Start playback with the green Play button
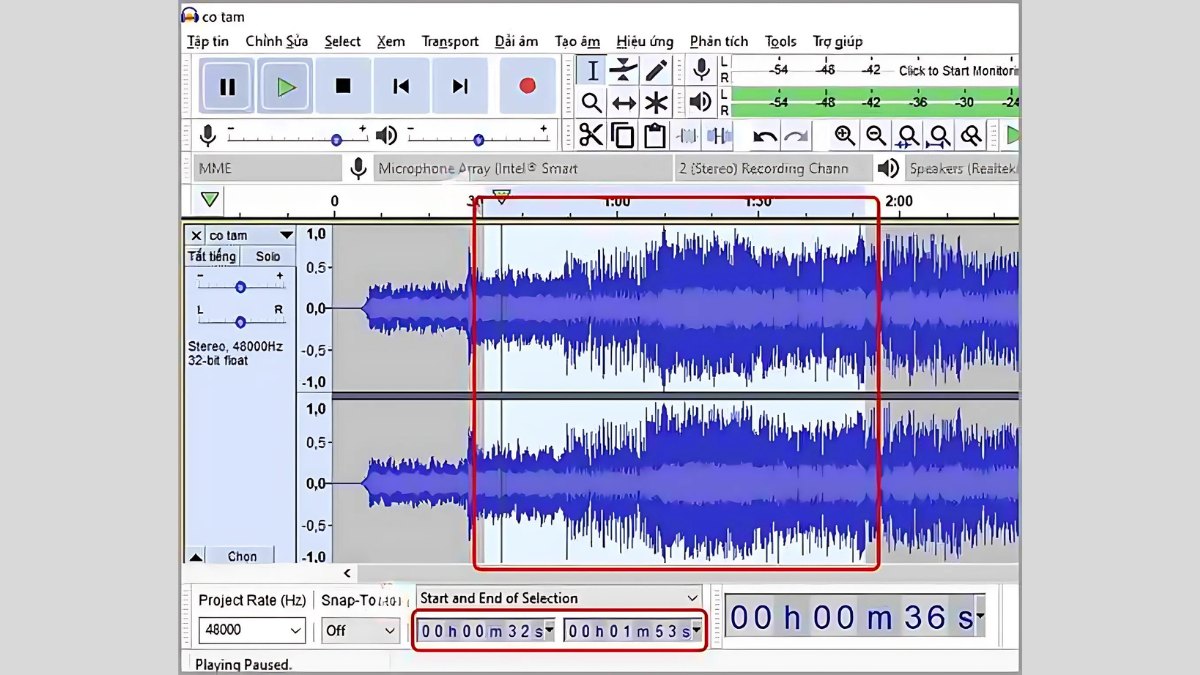The image size is (1200, 675). (286, 86)
